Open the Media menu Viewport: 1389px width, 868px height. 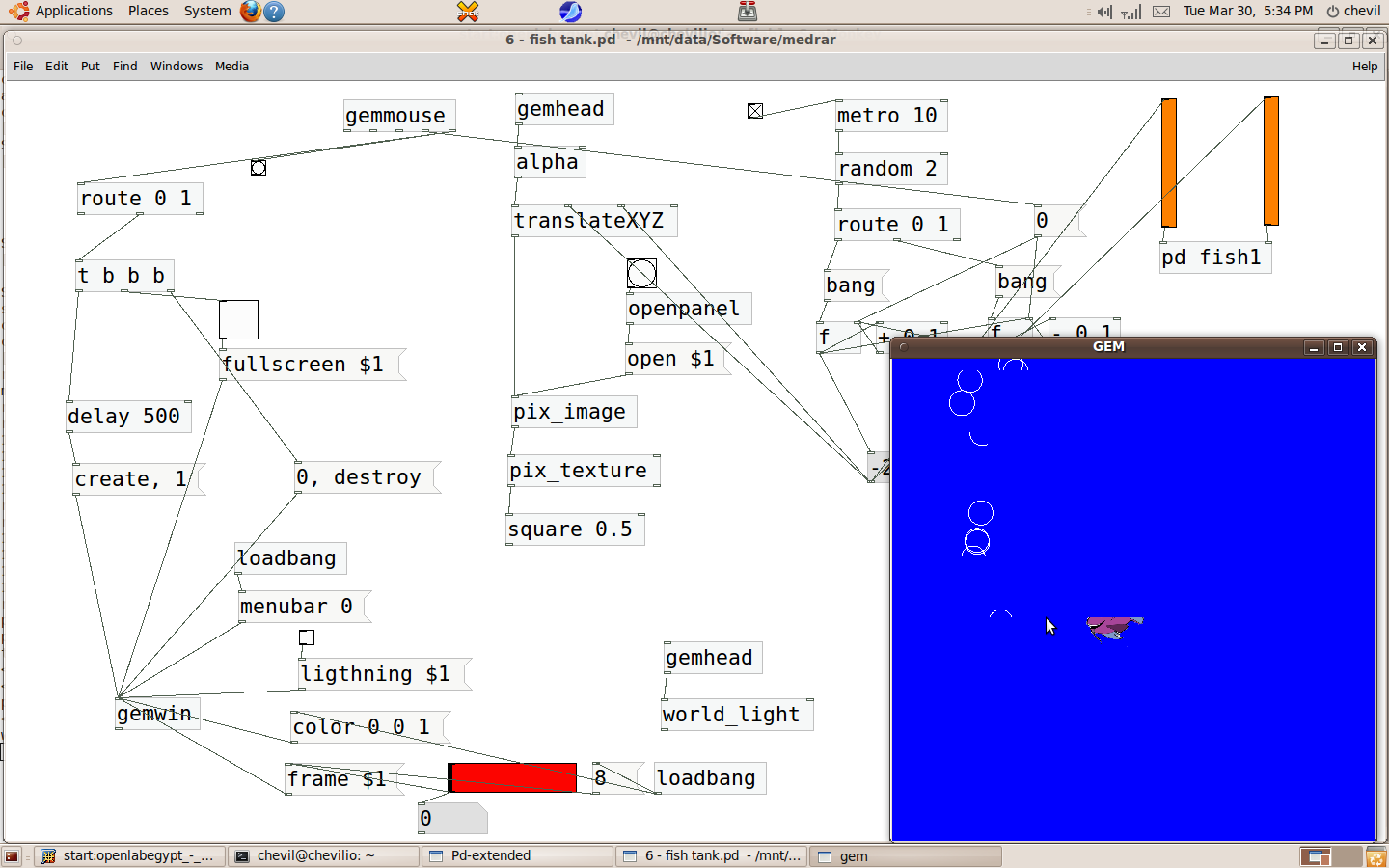click(x=231, y=66)
